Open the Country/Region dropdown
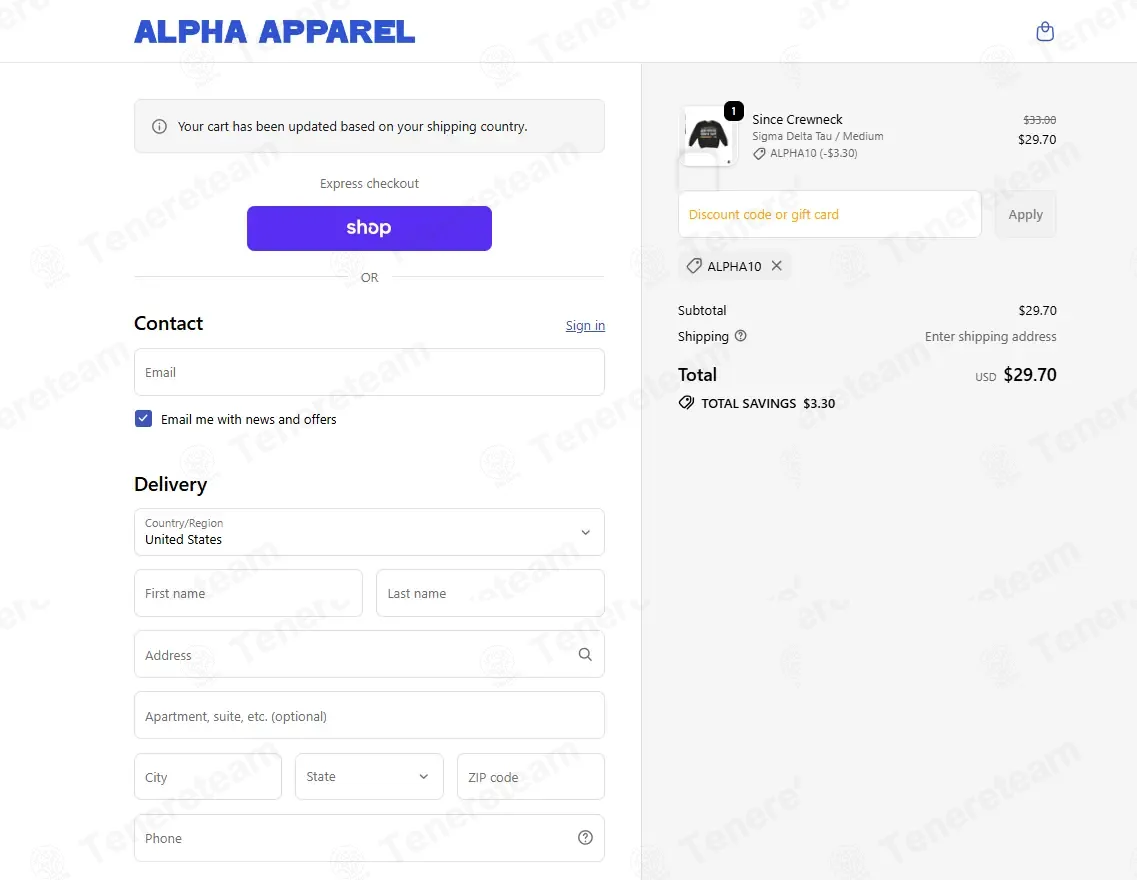This screenshot has height=880, width=1137. (369, 532)
